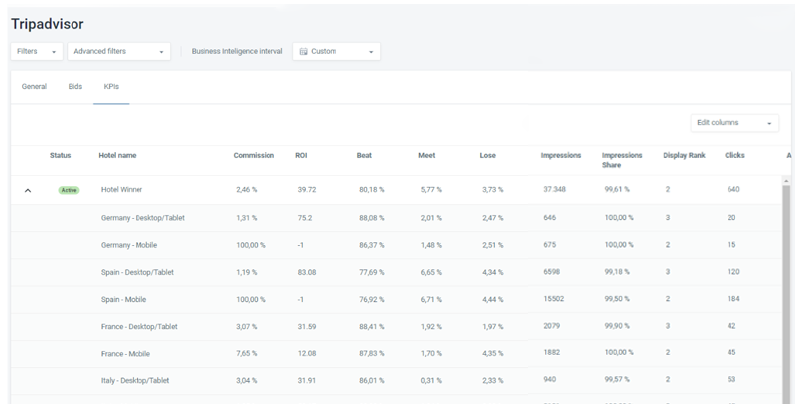Select the Germany - Desktop/Tablet row

pyautogui.click(x=396, y=218)
